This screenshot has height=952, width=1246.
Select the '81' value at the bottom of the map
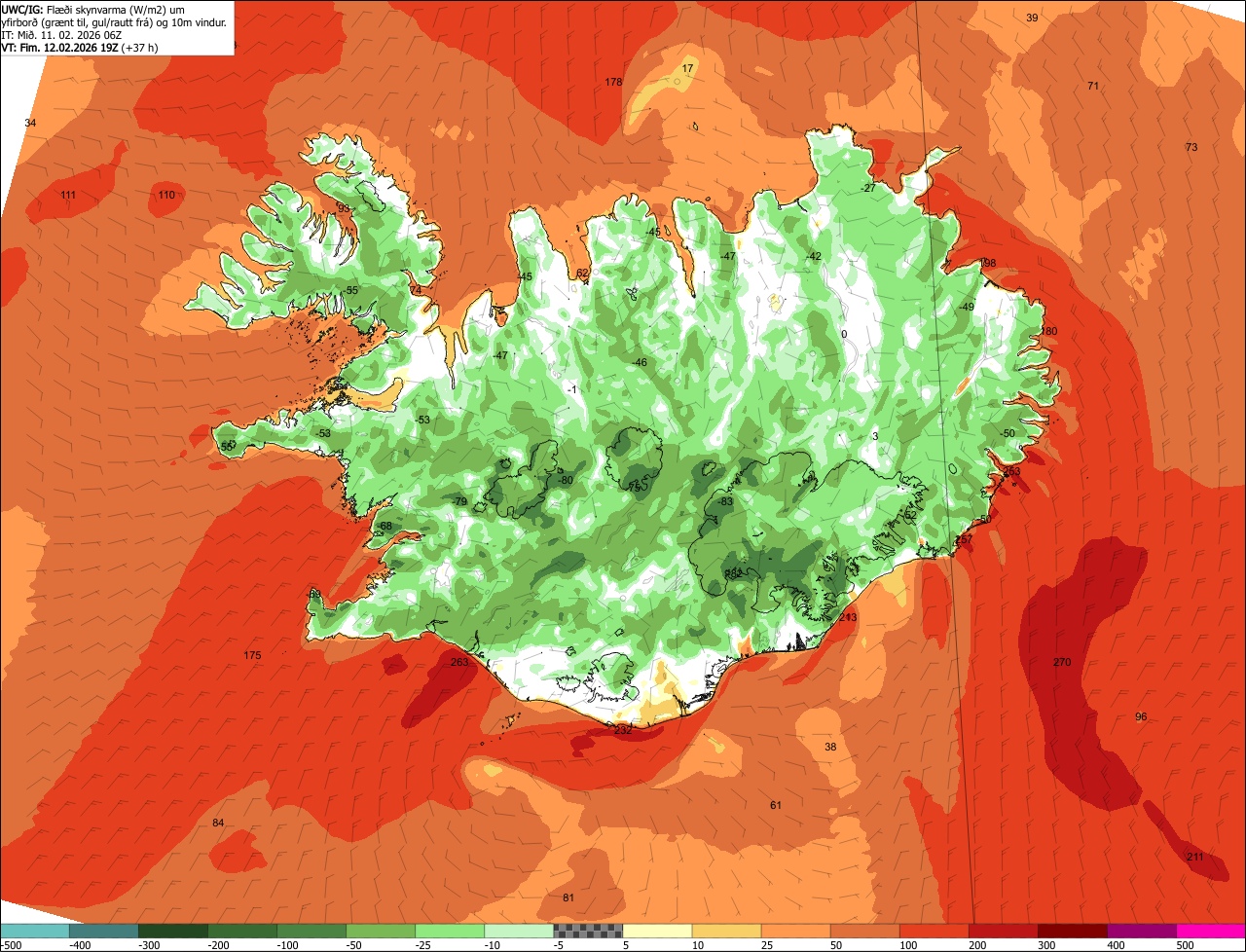568,897
